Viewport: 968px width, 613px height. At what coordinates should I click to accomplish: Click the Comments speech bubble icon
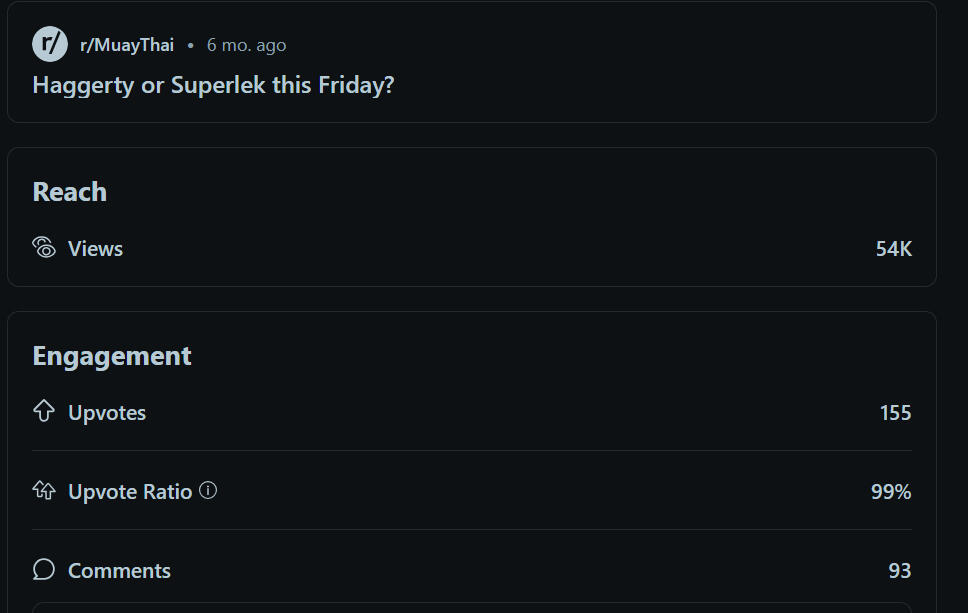point(44,570)
